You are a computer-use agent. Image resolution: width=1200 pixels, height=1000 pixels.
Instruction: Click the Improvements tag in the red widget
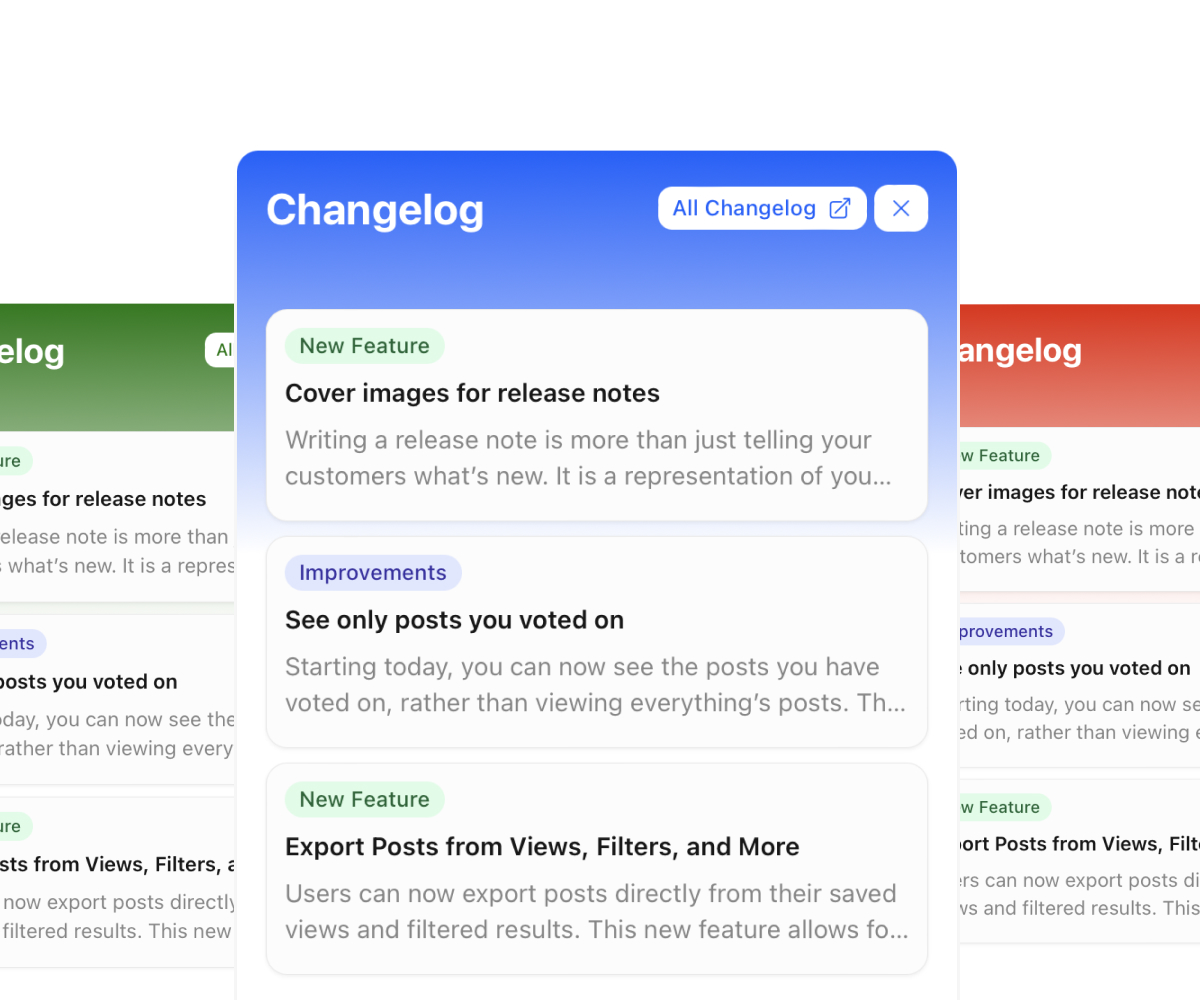point(1008,632)
